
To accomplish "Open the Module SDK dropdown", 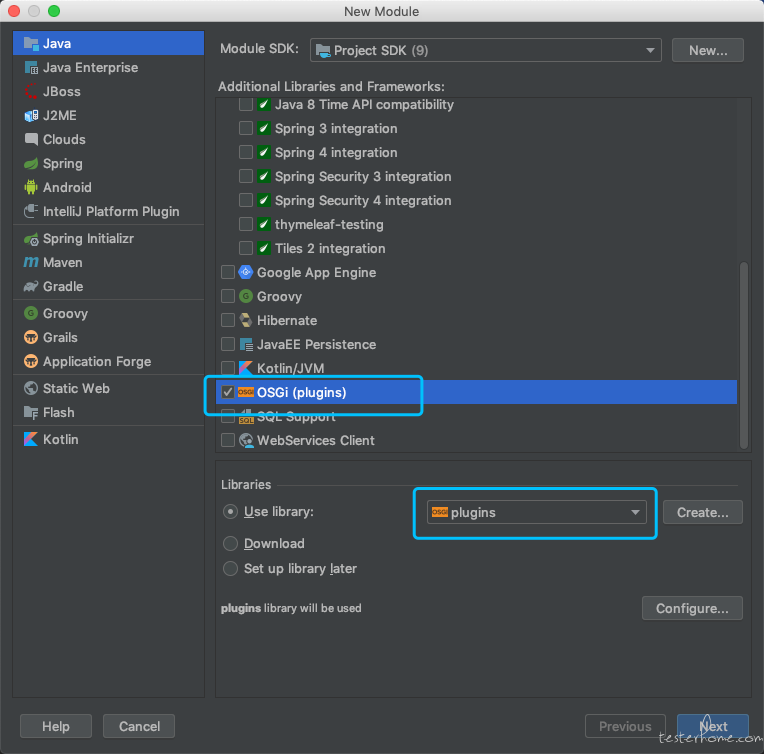I will click(485, 50).
